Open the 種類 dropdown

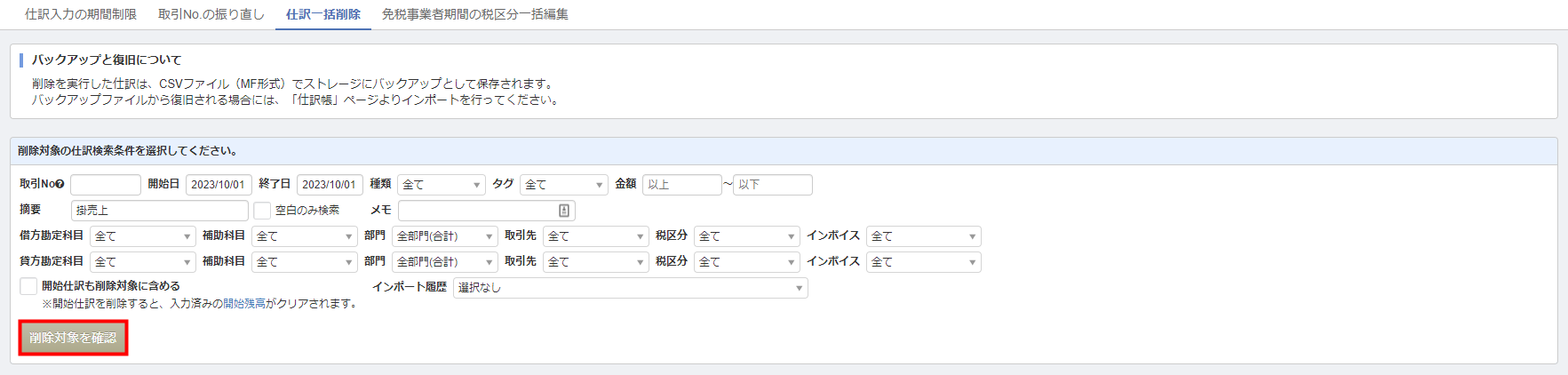442,185
